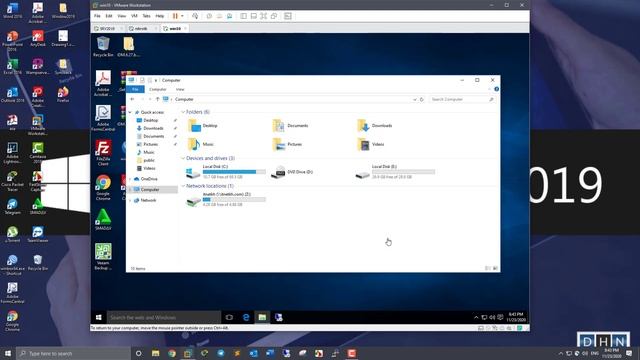Select the Desktop folder in Folders group
The image size is (640, 360).
point(203,125)
